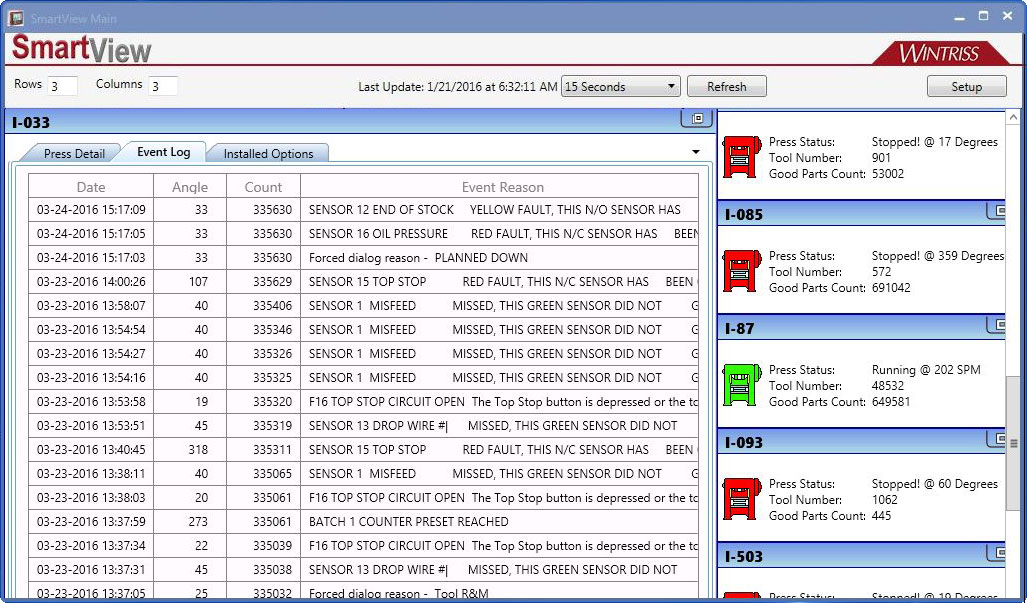This screenshot has height=603, width=1027.
Task: Click Running @ 202 SPM status
Action: tap(926, 370)
